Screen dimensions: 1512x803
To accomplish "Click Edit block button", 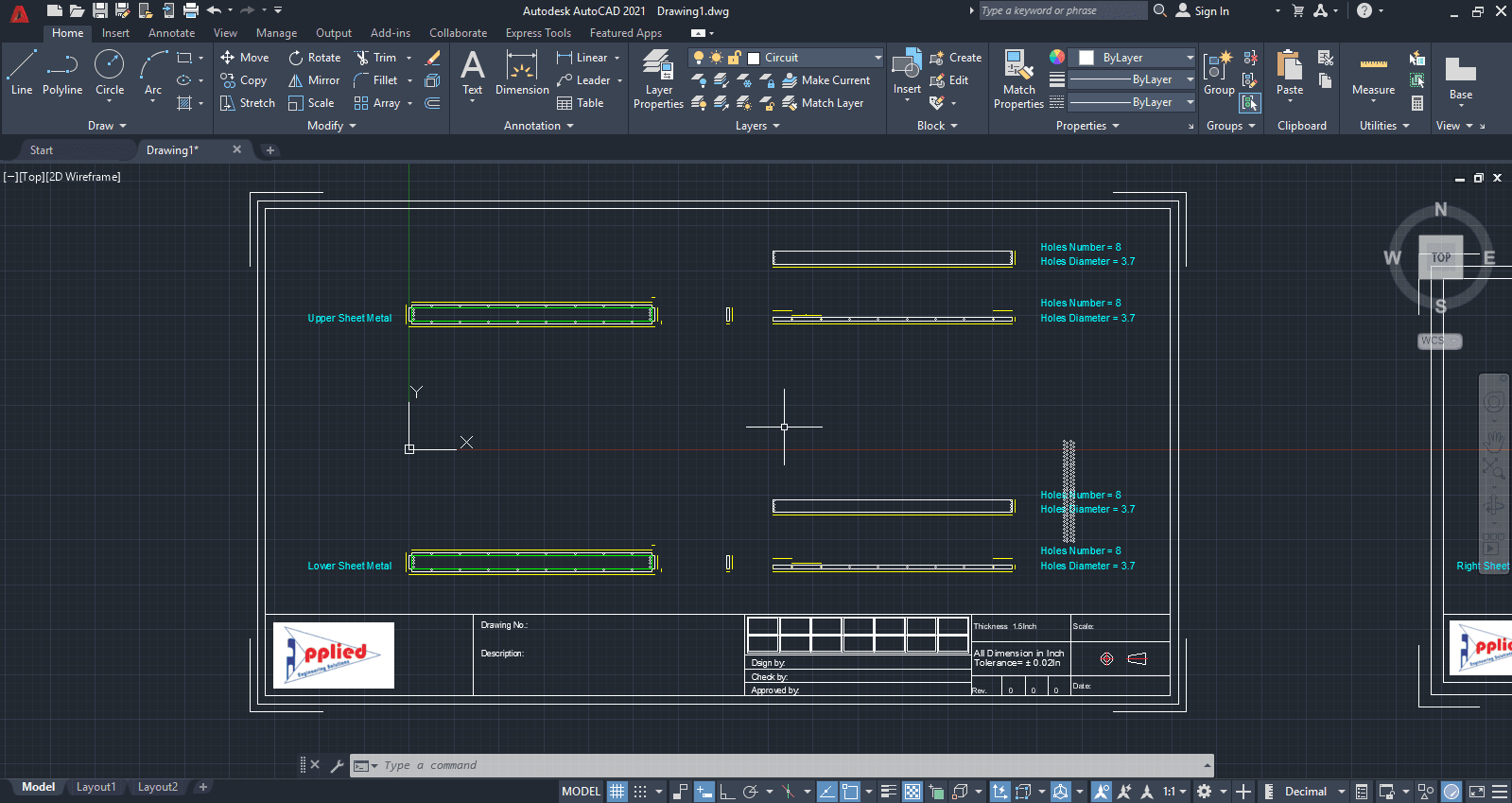I will [x=948, y=80].
